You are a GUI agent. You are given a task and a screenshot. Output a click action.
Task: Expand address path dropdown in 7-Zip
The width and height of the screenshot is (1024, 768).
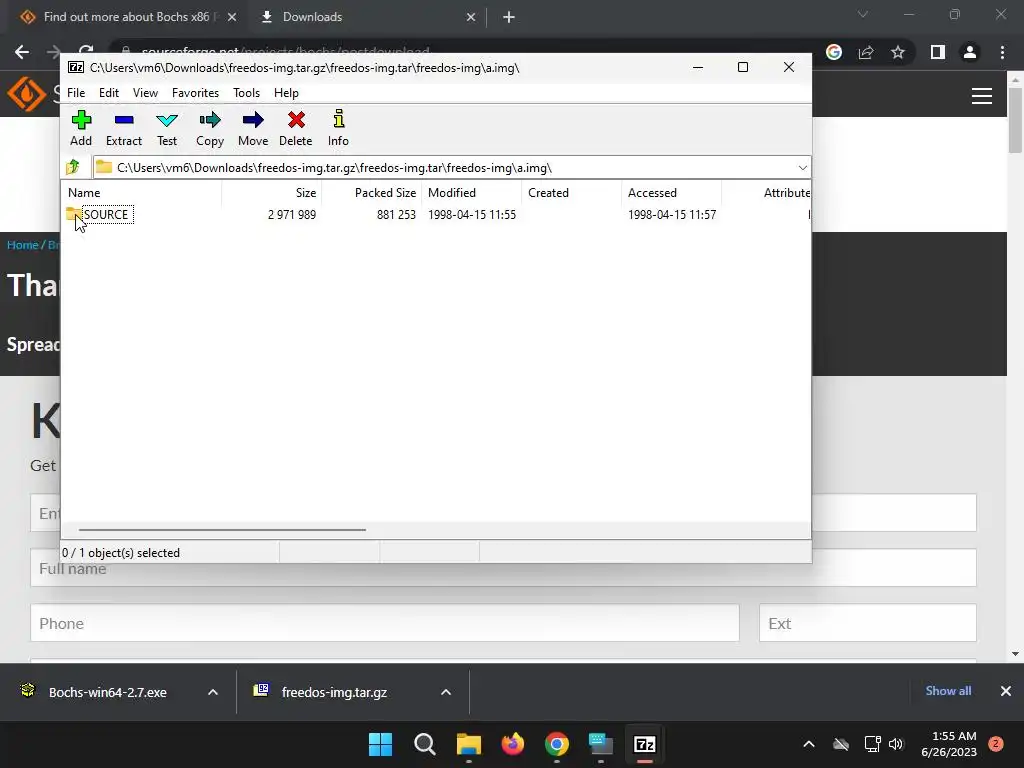point(803,168)
